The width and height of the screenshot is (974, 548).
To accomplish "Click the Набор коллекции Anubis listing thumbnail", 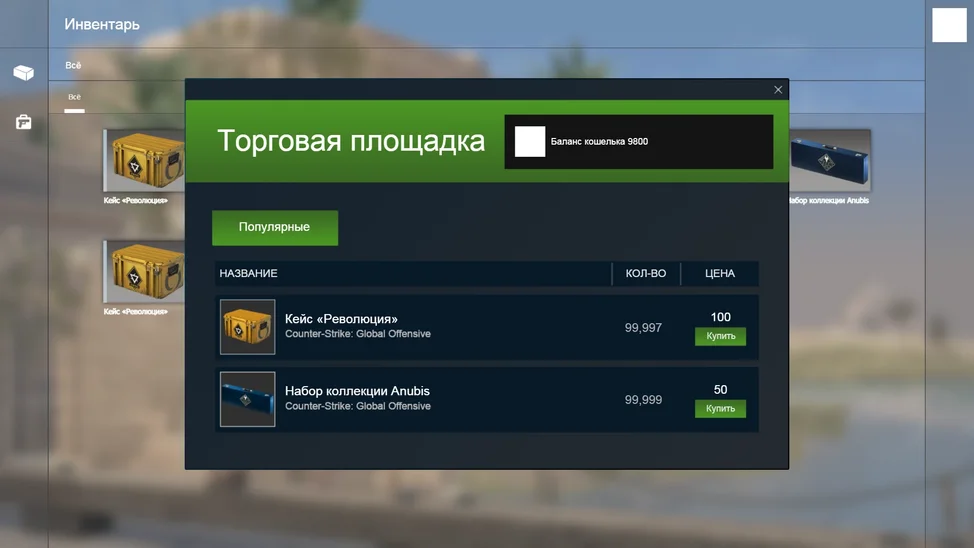I will 247,399.
